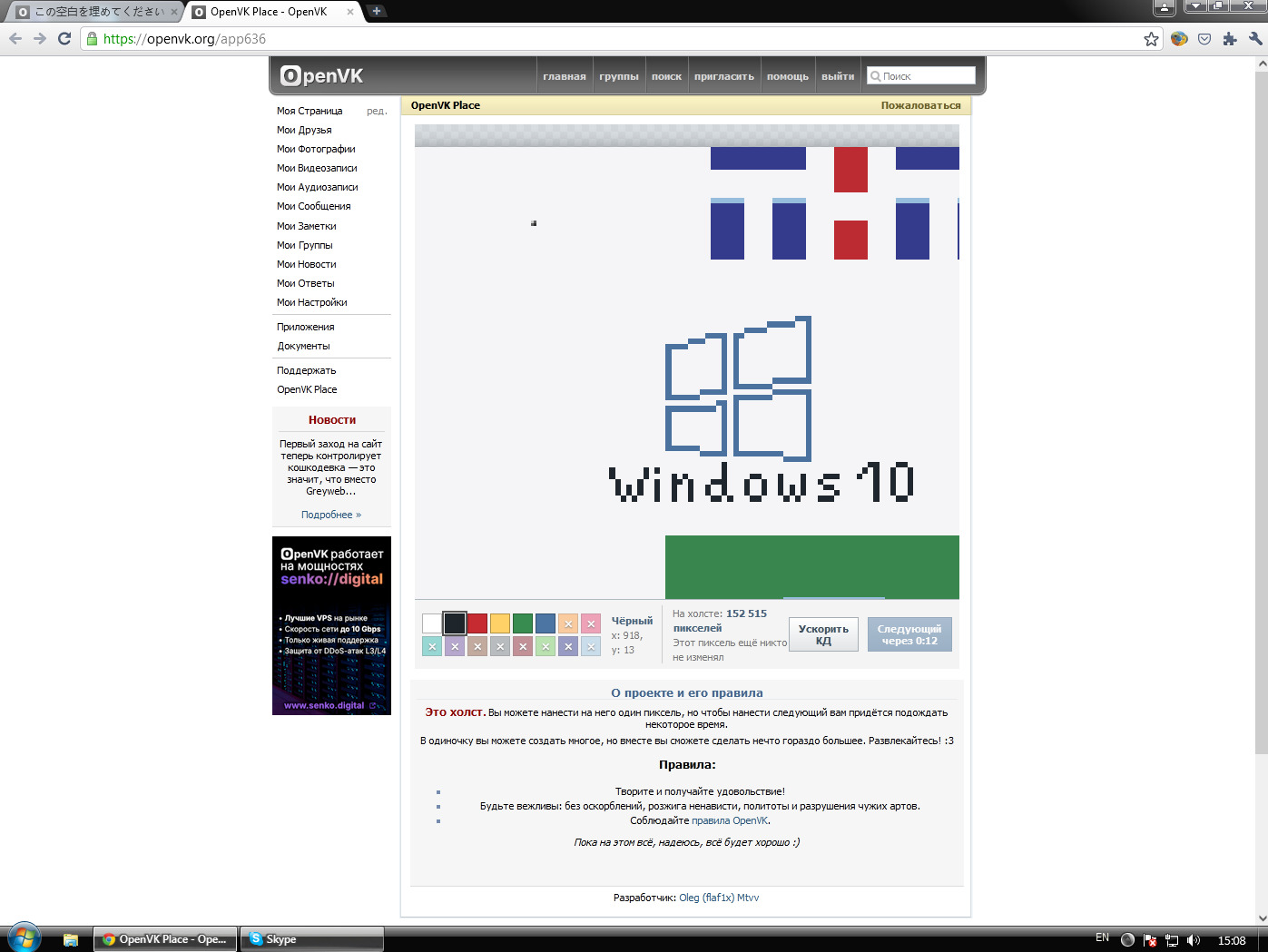Open developer Oleg (flaf1x) Mtvv profile link
Screen dimensions: 1268x952
click(719, 898)
